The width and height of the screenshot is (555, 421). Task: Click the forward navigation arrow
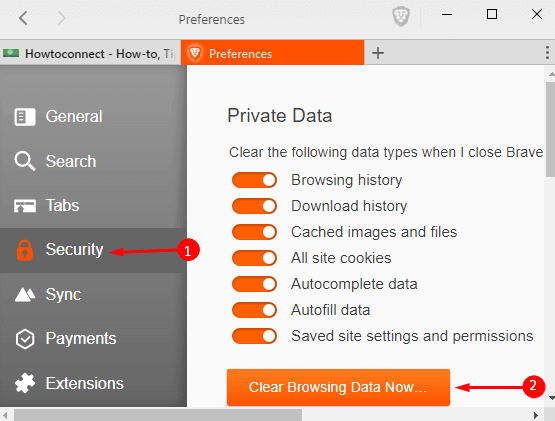point(62,18)
